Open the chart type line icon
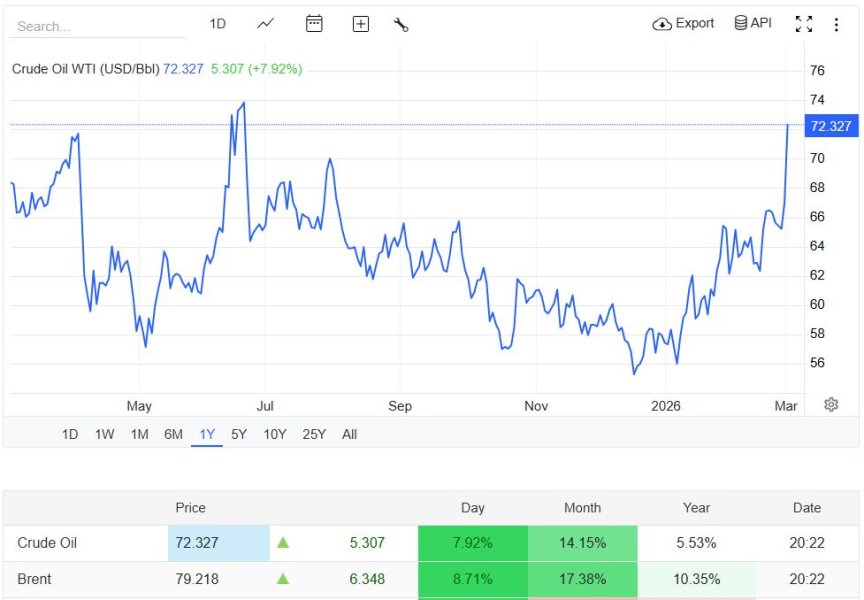The width and height of the screenshot is (864, 600). (265, 24)
